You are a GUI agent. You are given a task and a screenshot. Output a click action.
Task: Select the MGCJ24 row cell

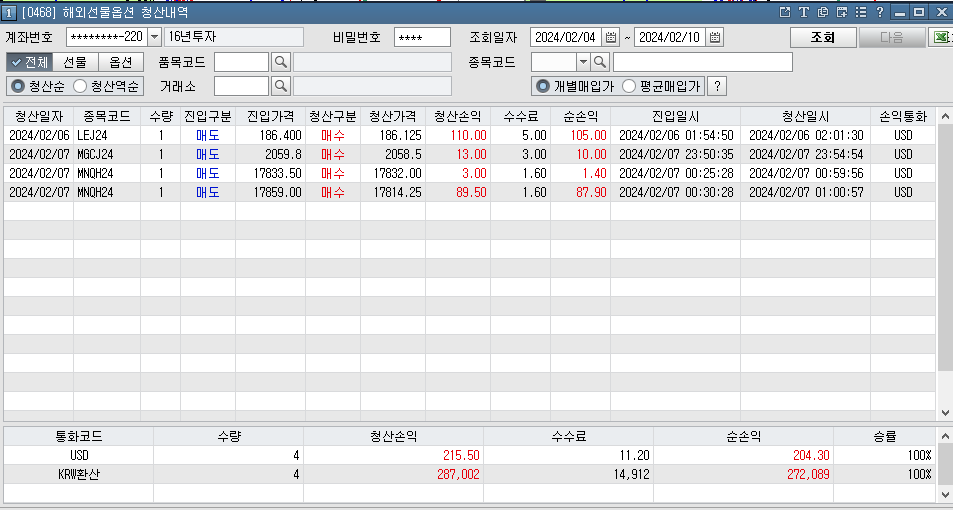coord(107,154)
